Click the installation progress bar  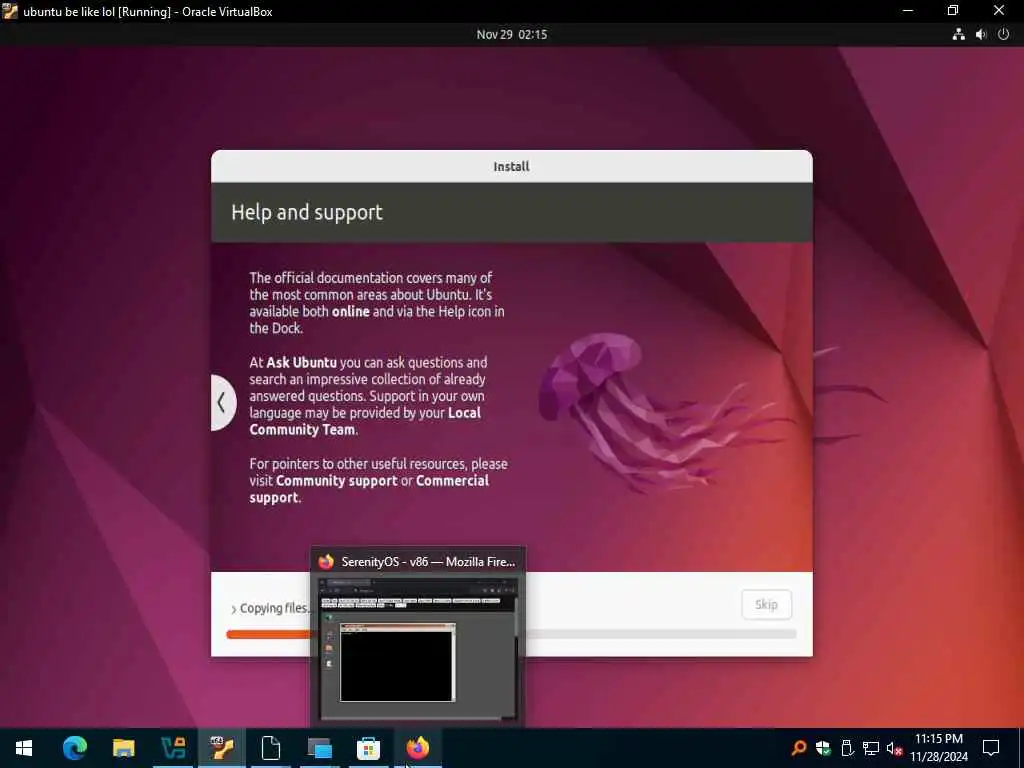point(511,634)
